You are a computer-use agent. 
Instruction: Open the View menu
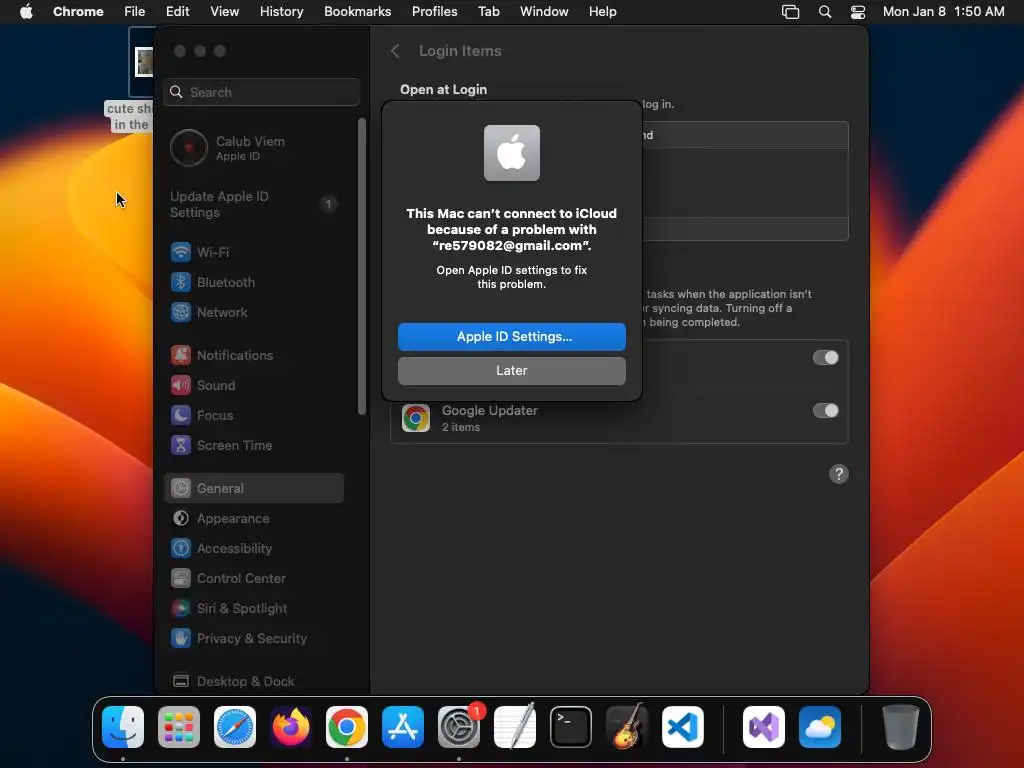(225, 12)
